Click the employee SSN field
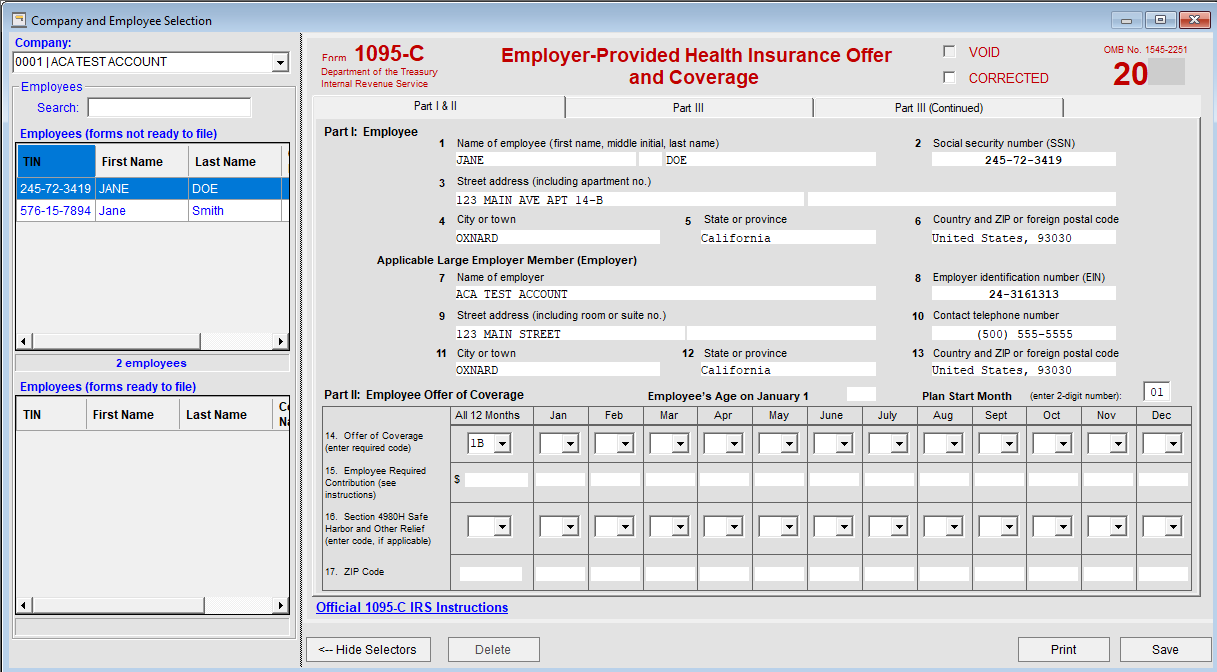This screenshot has height=672, width=1217. pos(1023,159)
